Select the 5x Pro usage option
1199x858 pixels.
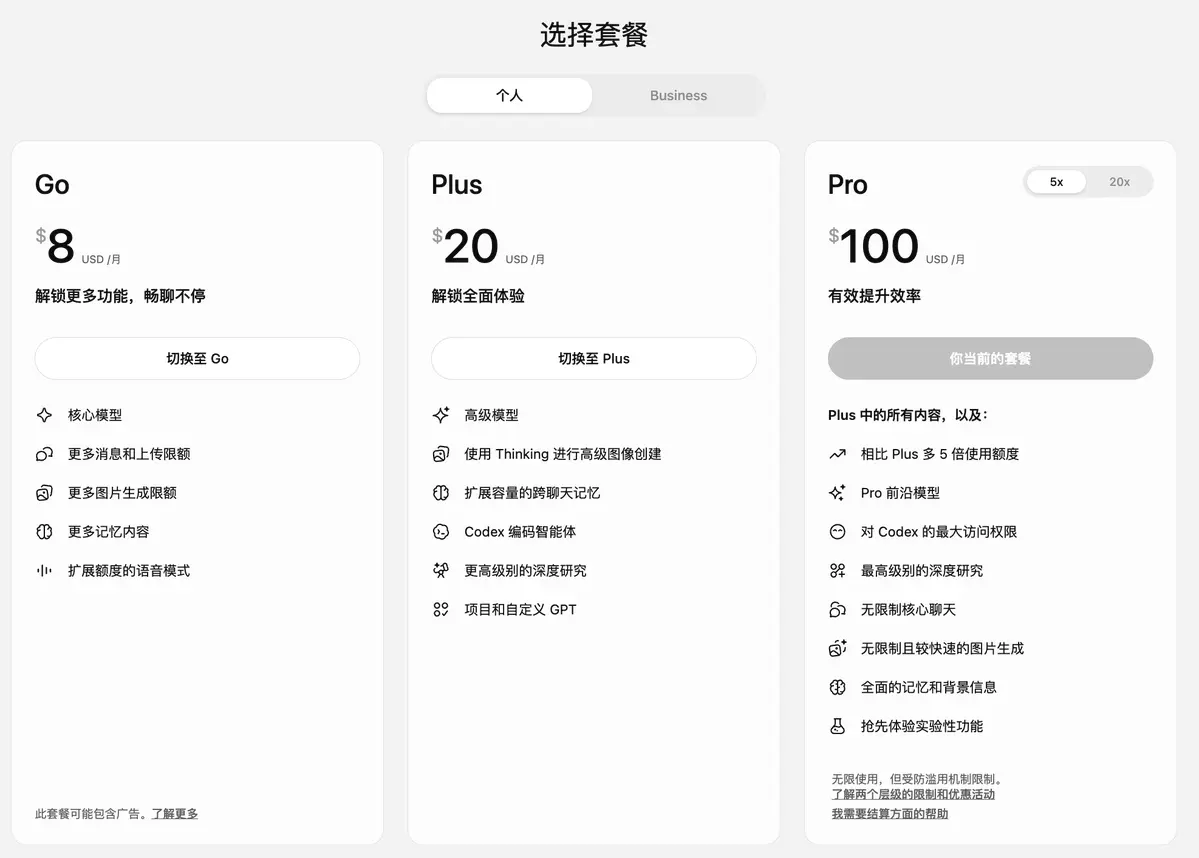[1056, 182]
